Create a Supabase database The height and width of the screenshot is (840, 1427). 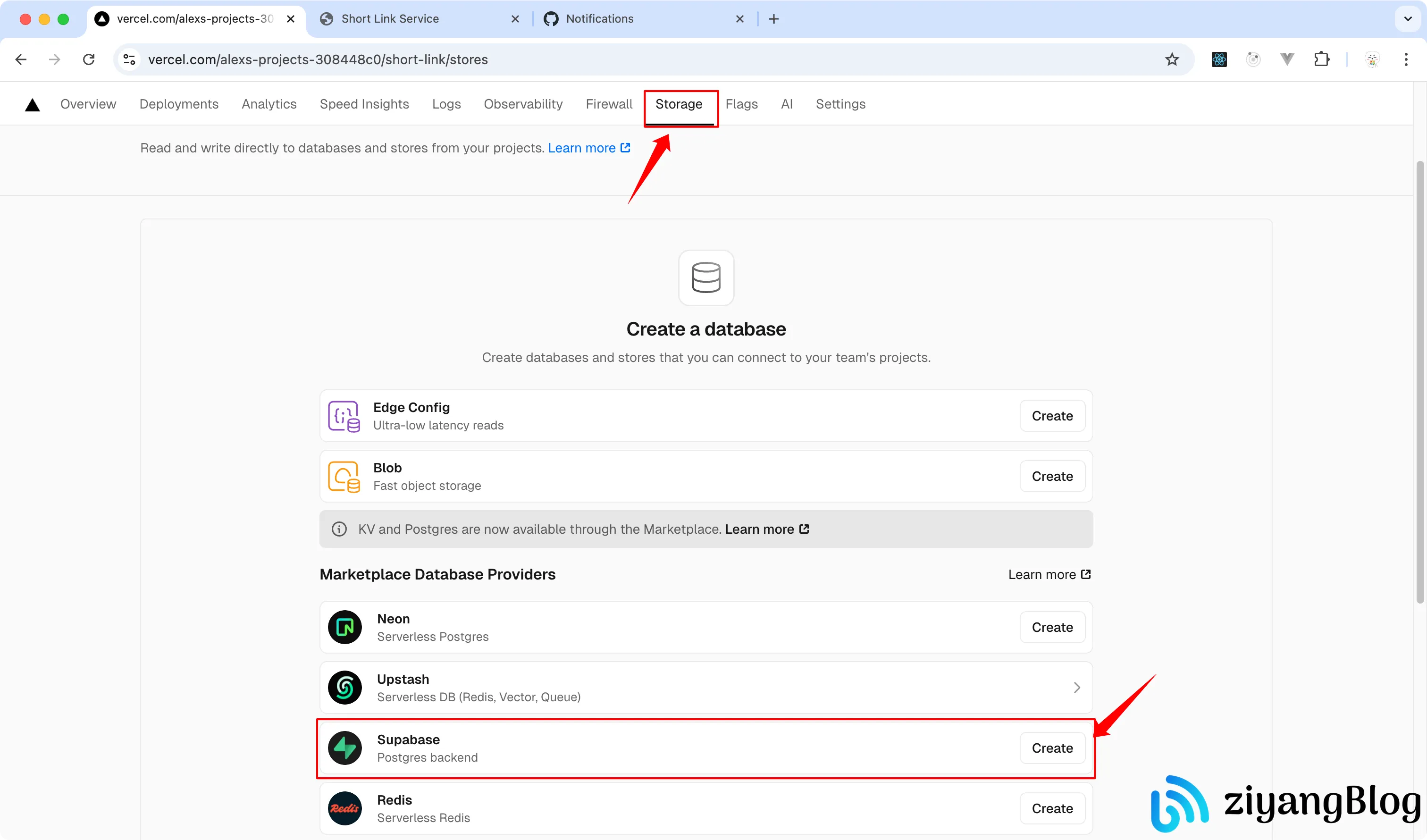click(x=1052, y=748)
